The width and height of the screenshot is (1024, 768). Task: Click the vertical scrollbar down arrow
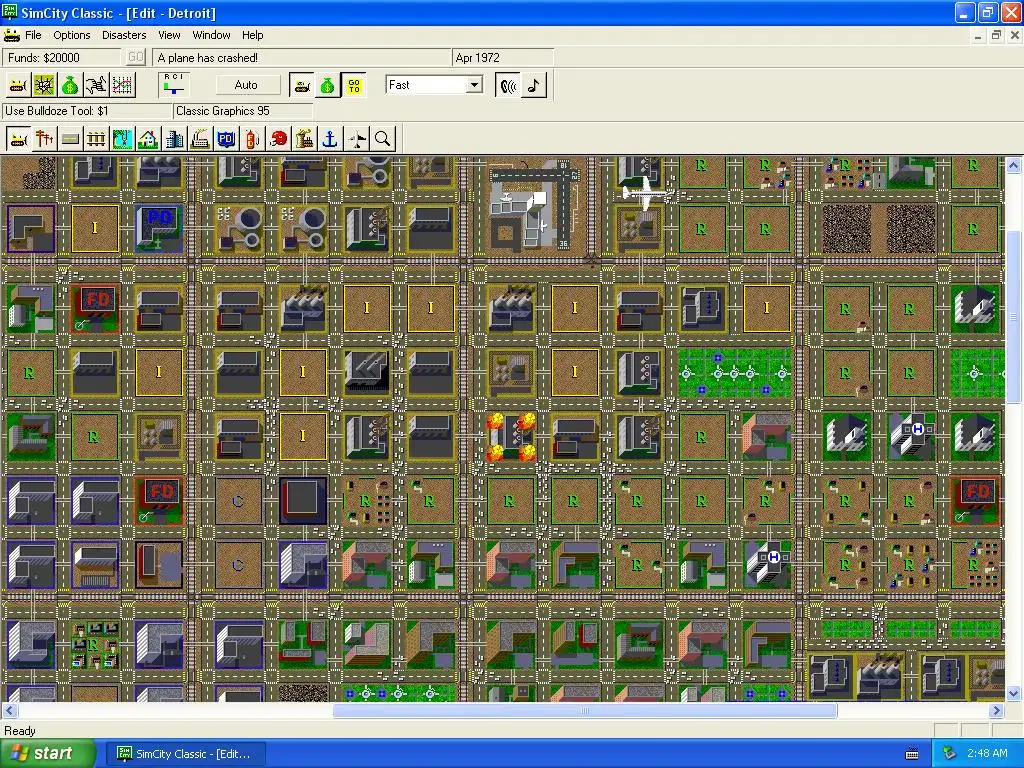tap(1014, 694)
